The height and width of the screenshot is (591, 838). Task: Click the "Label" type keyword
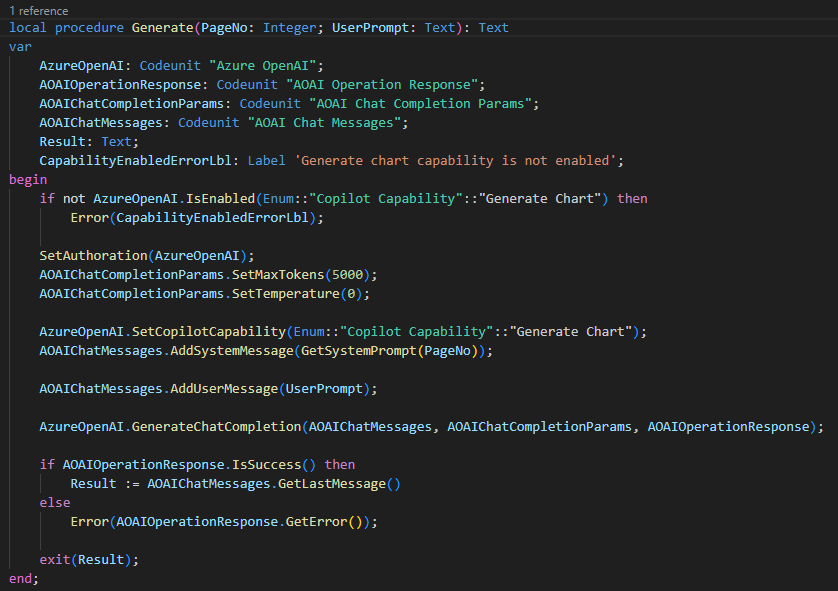[266, 161]
